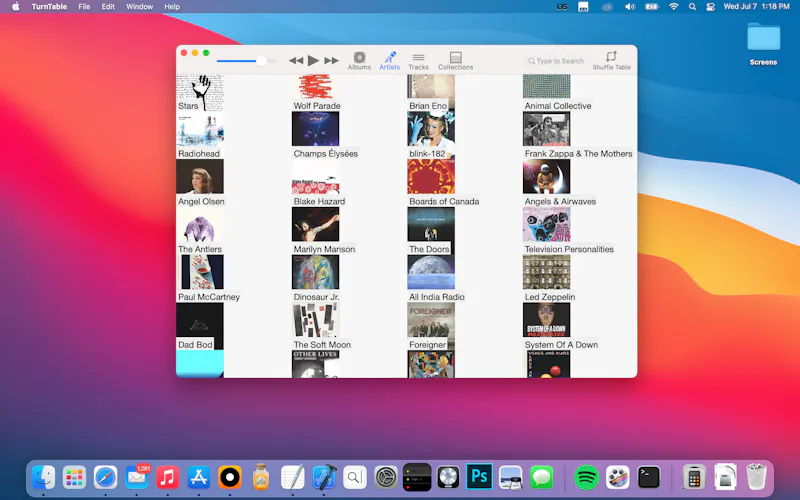Click the Type to Search field
This screenshot has height=500, width=800.
pos(556,61)
